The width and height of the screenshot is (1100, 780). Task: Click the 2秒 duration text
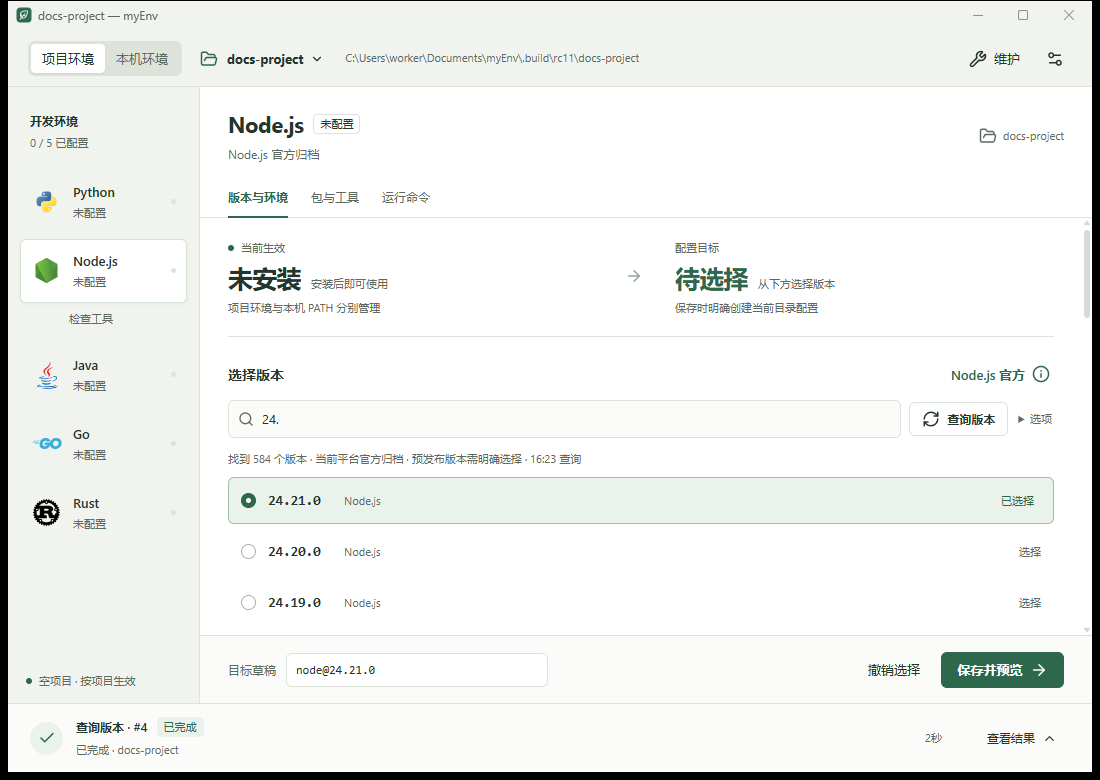click(933, 738)
